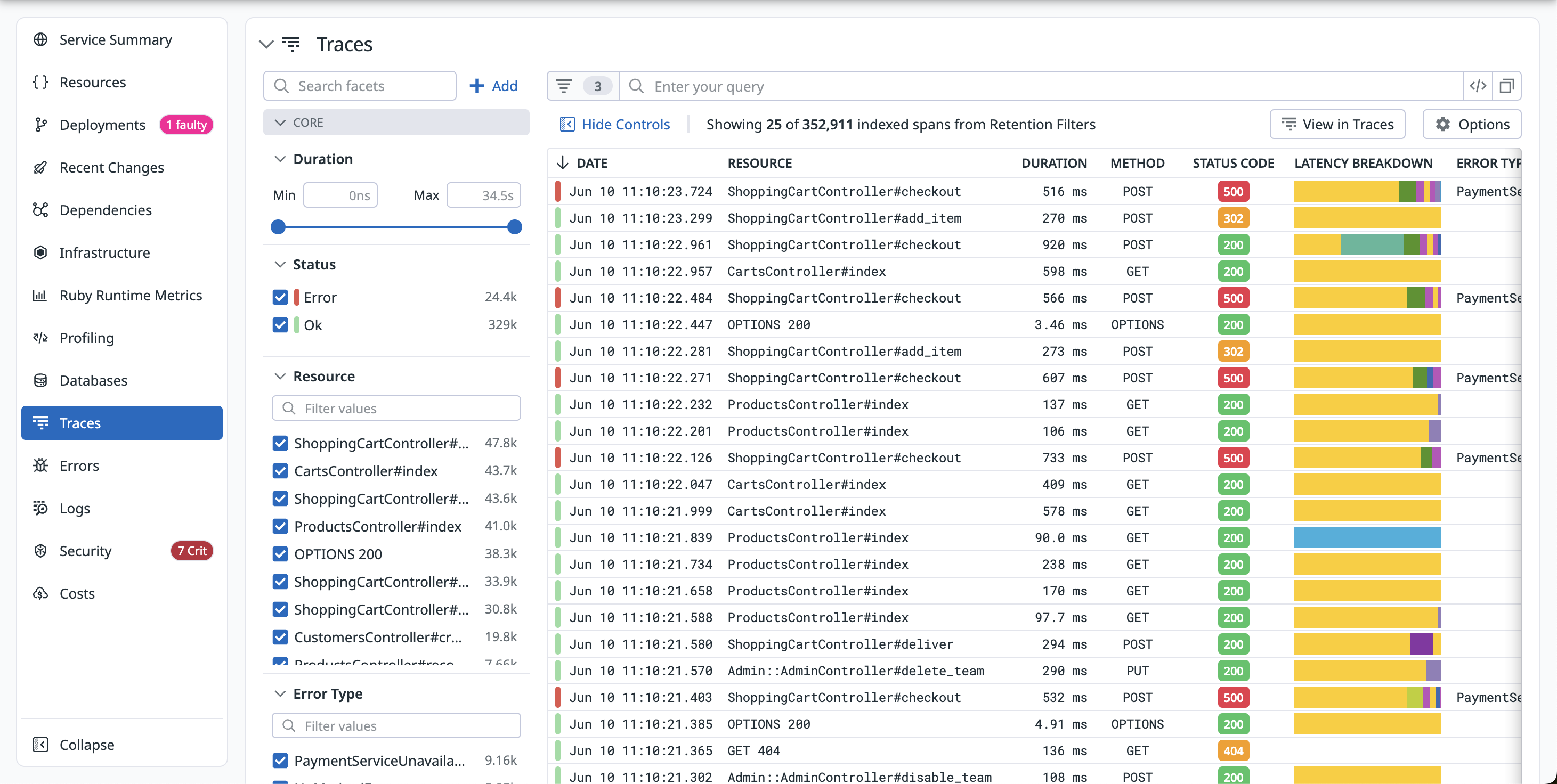Open the Logs sidebar menu item
The width and height of the screenshot is (1557, 784).
pyautogui.click(x=121, y=508)
